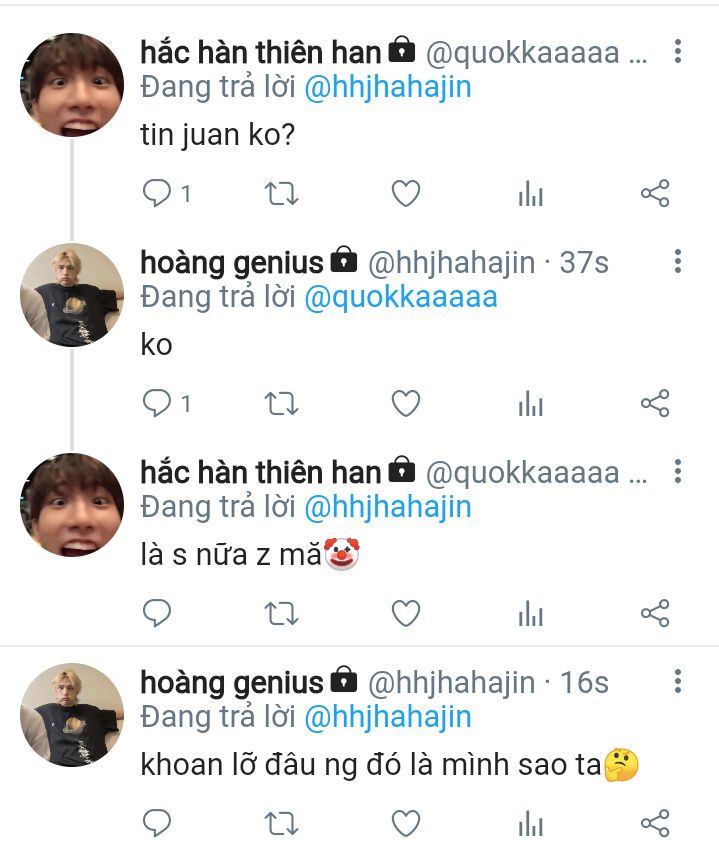Screen dimensions: 719x853
Task: Like the "là s nữa z mă" tweet
Action: 405,612
